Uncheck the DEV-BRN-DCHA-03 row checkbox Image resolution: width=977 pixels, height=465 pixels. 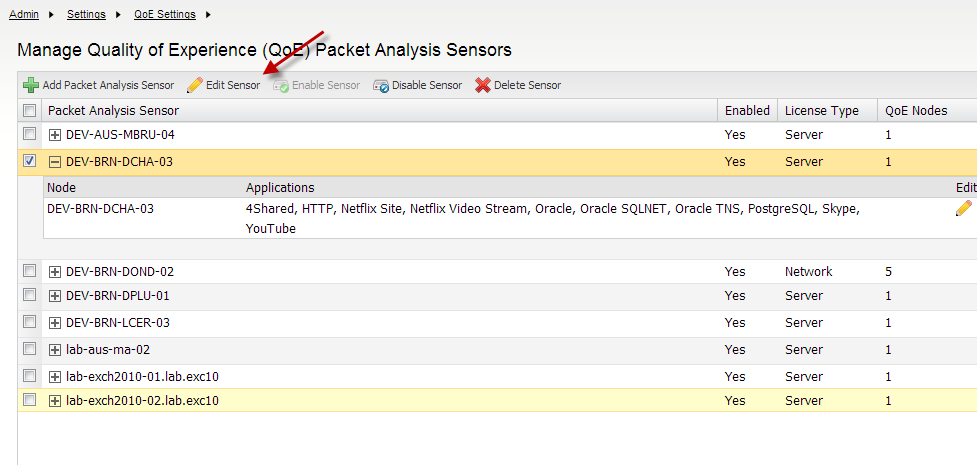click(30, 161)
